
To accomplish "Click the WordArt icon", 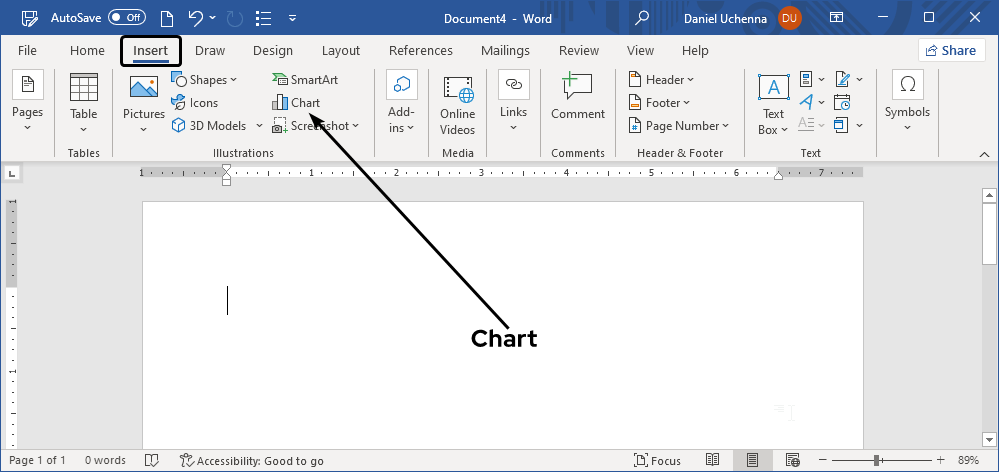I will click(x=807, y=102).
